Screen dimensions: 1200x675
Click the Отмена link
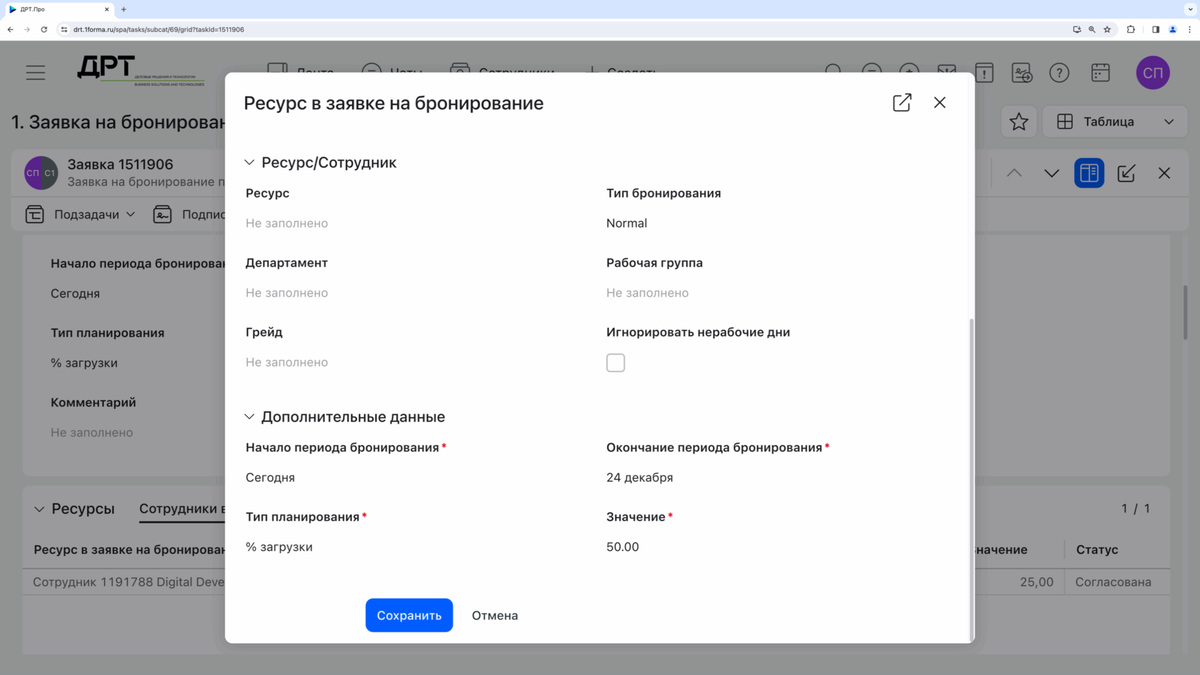[x=494, y=615]
